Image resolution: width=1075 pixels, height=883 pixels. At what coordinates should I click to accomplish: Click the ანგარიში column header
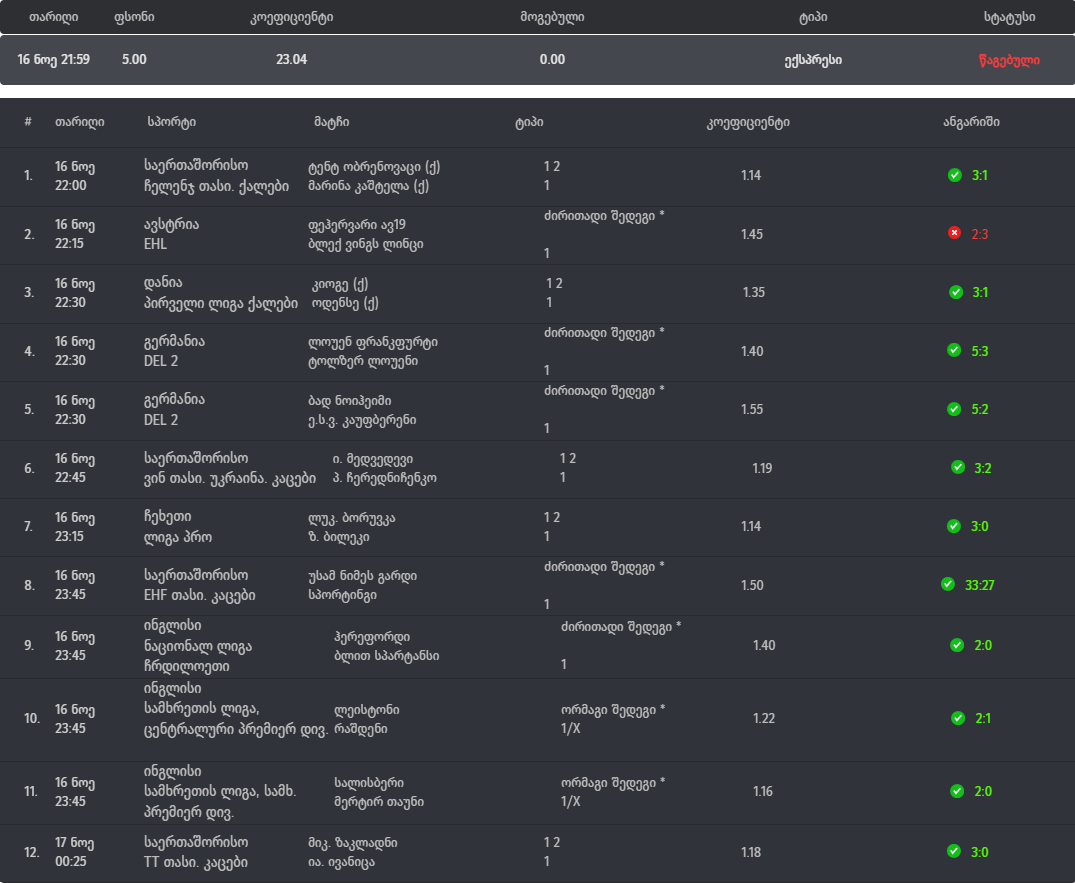(x=971, y=122)
